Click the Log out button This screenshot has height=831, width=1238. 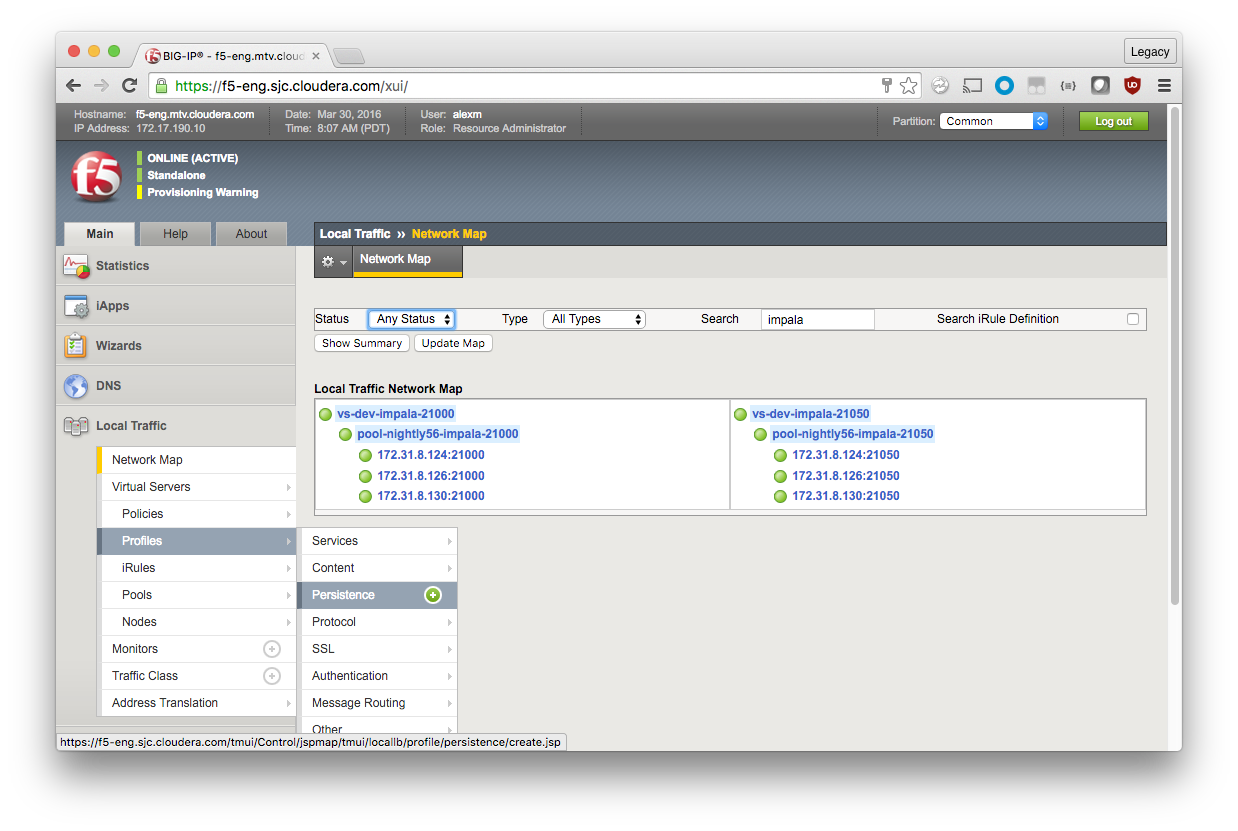pyautogui.click(x=1113, y=121)
